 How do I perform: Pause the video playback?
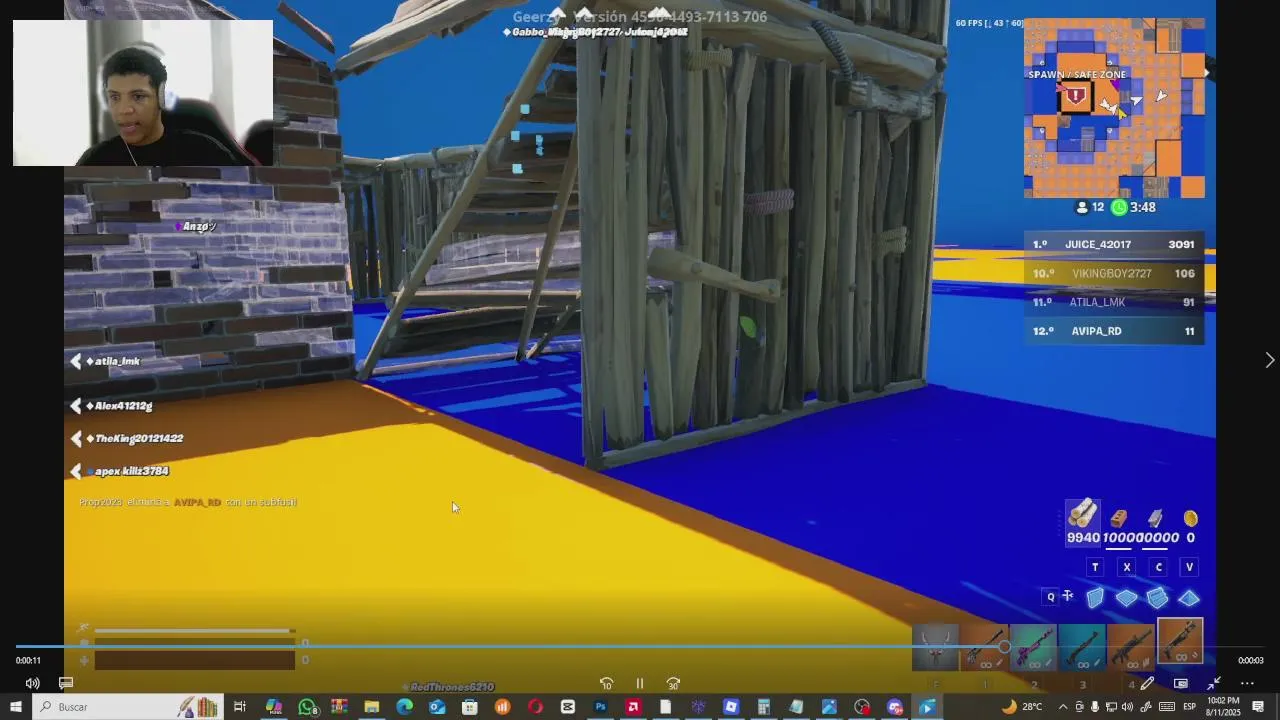tap(640, 684)
